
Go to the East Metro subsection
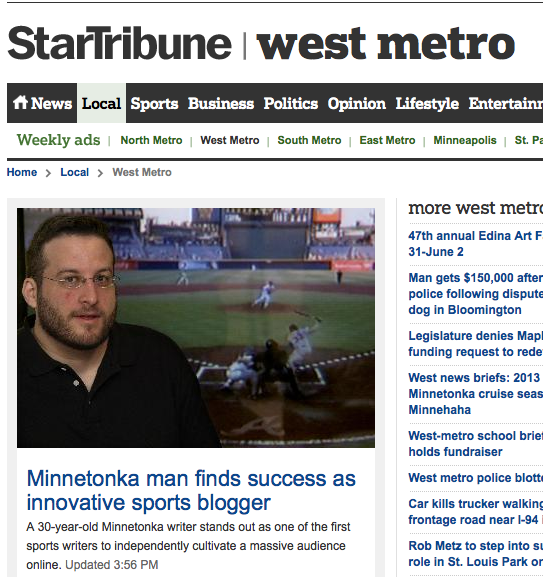(x=387, y=140)
